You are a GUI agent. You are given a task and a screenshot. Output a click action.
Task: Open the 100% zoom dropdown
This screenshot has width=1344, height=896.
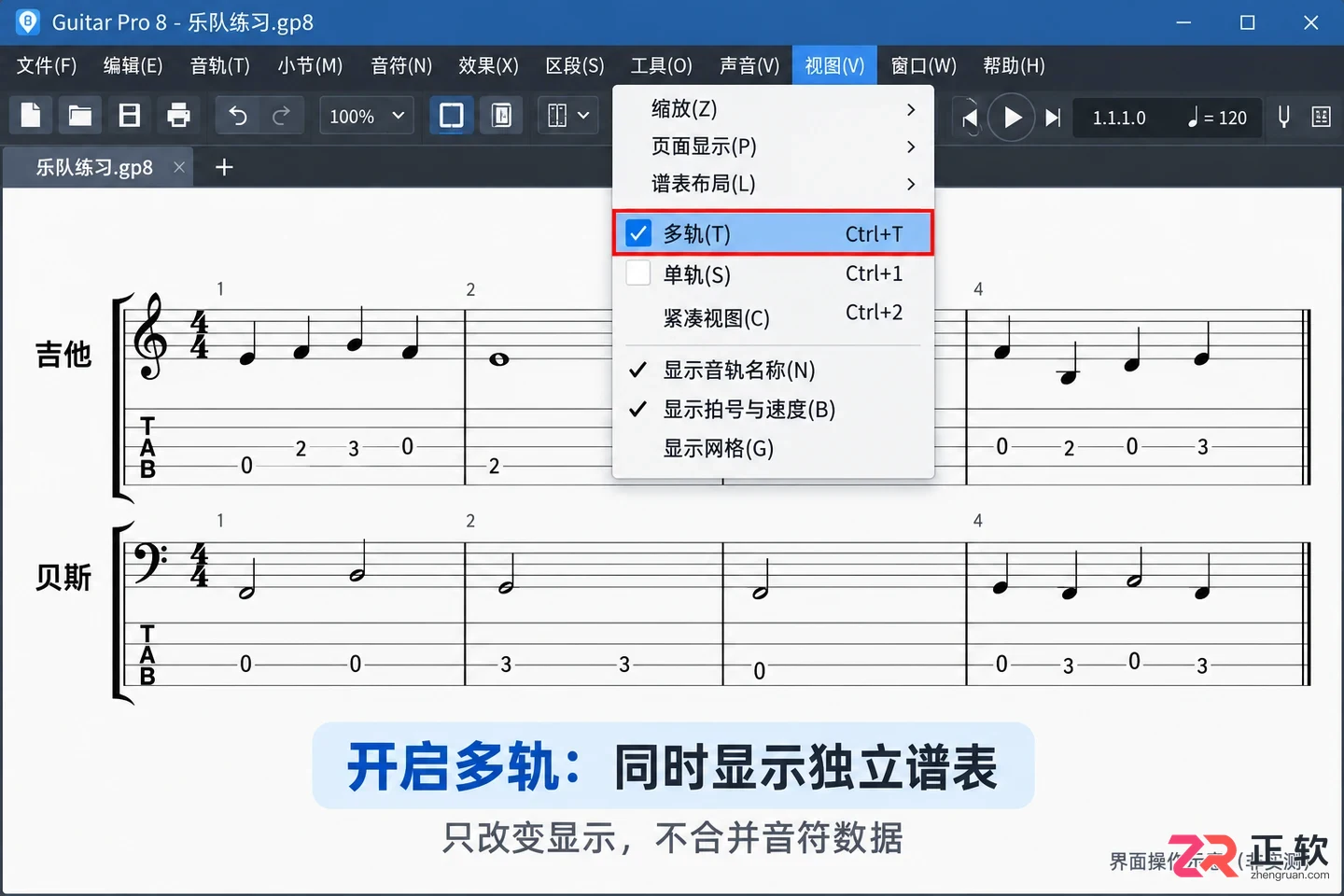367,116
